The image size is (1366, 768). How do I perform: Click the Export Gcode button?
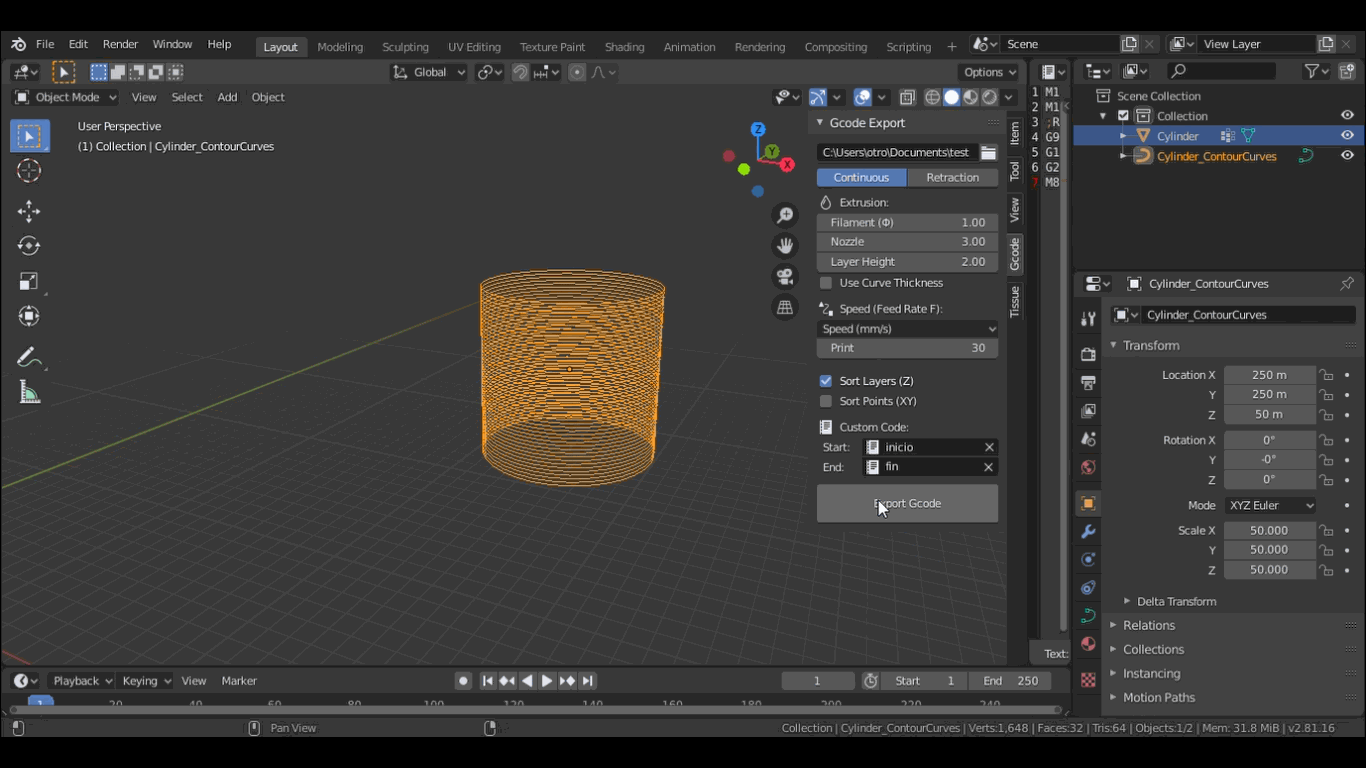pos(907,504)
